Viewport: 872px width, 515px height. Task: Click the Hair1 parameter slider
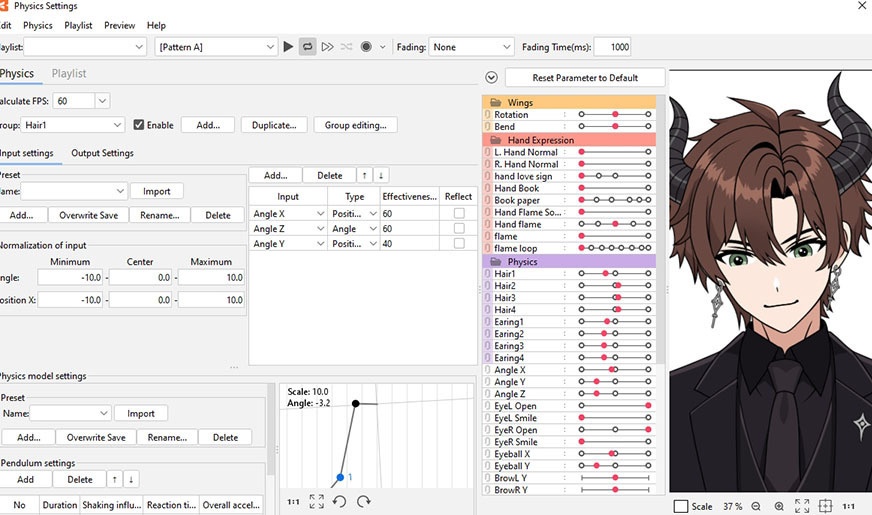click(615, 274)
